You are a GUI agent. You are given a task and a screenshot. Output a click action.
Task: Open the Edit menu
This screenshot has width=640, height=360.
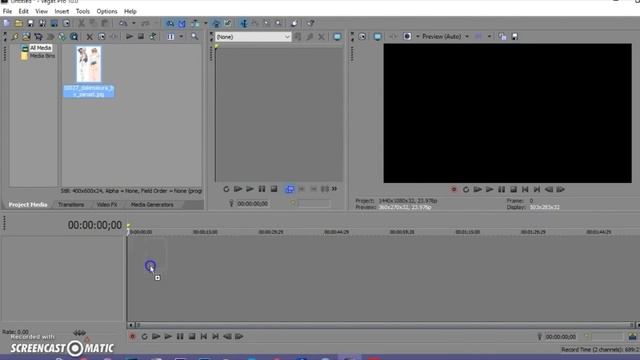click(24, 11)
